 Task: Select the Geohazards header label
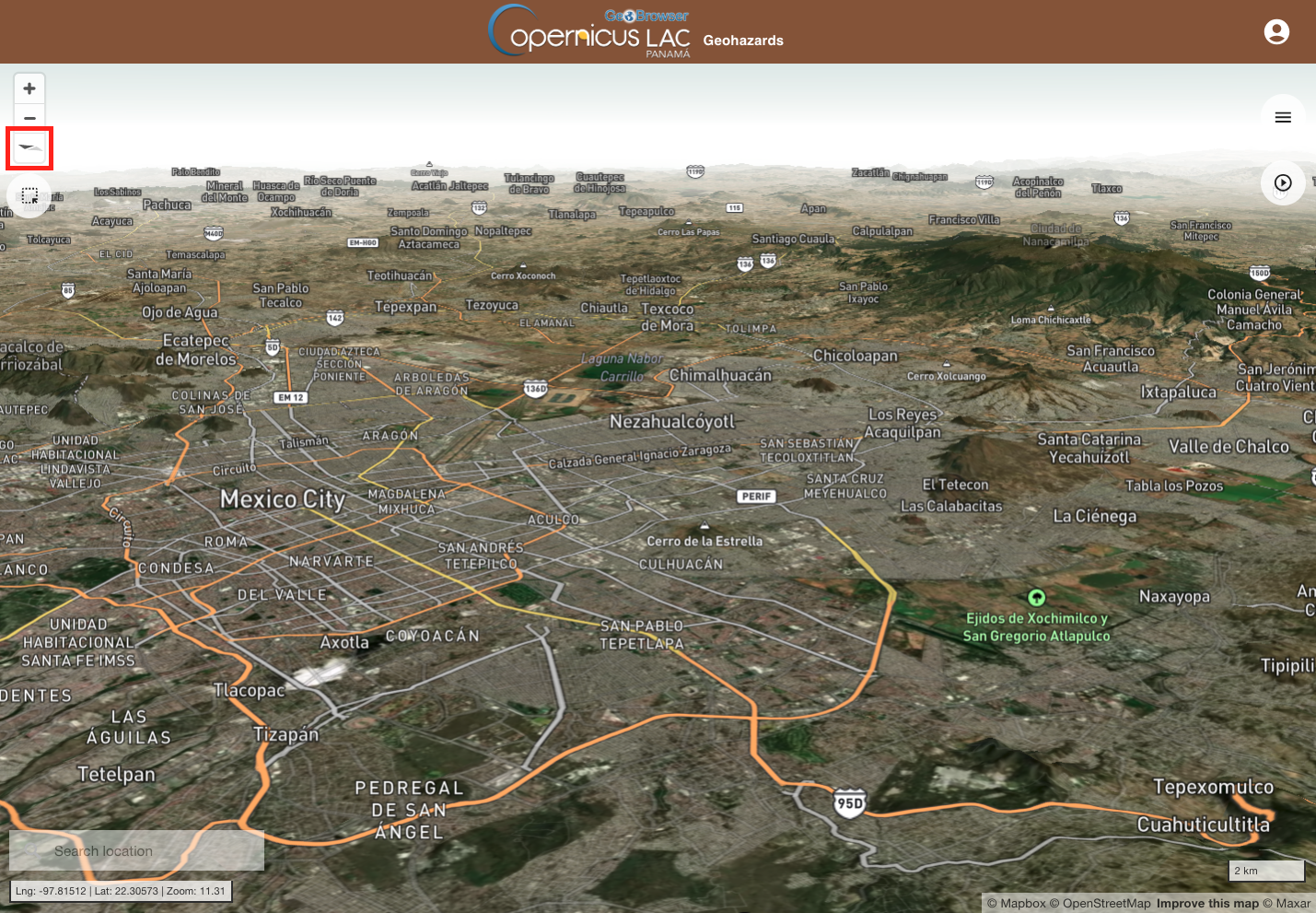[x=743, y=41]
